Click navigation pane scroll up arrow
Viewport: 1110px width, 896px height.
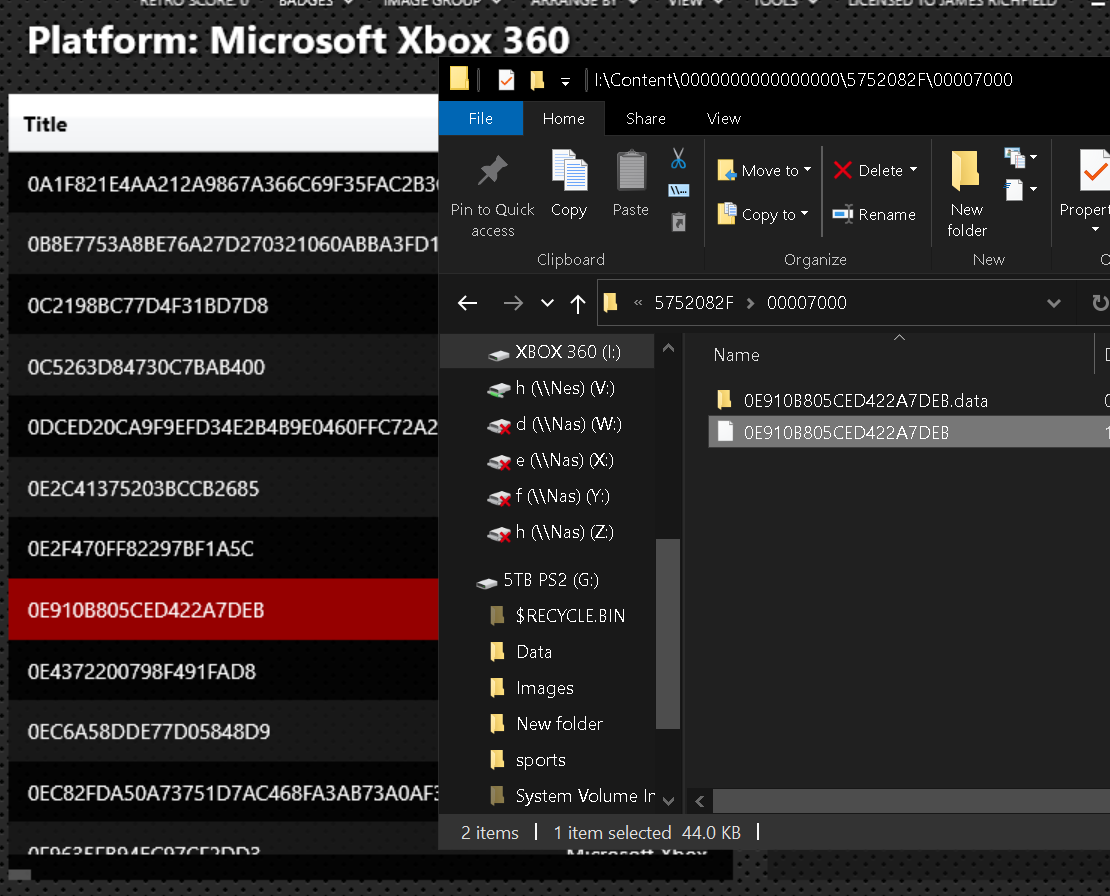[x=668, y=348]
